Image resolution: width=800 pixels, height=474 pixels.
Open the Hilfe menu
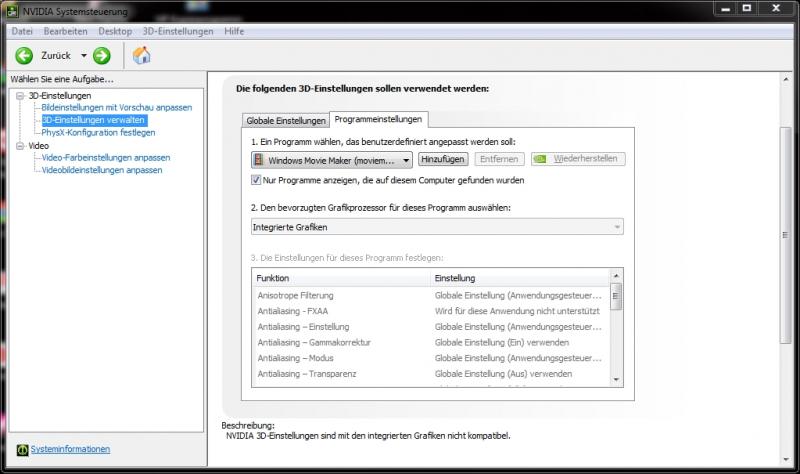[x=234, y=31]
